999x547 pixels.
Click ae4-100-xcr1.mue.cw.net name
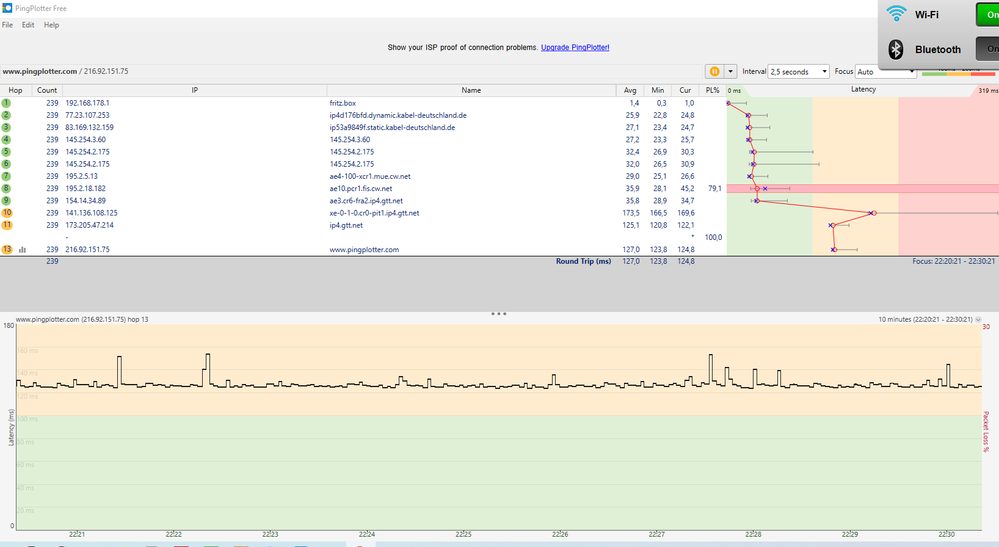click(x=370, y=176)
